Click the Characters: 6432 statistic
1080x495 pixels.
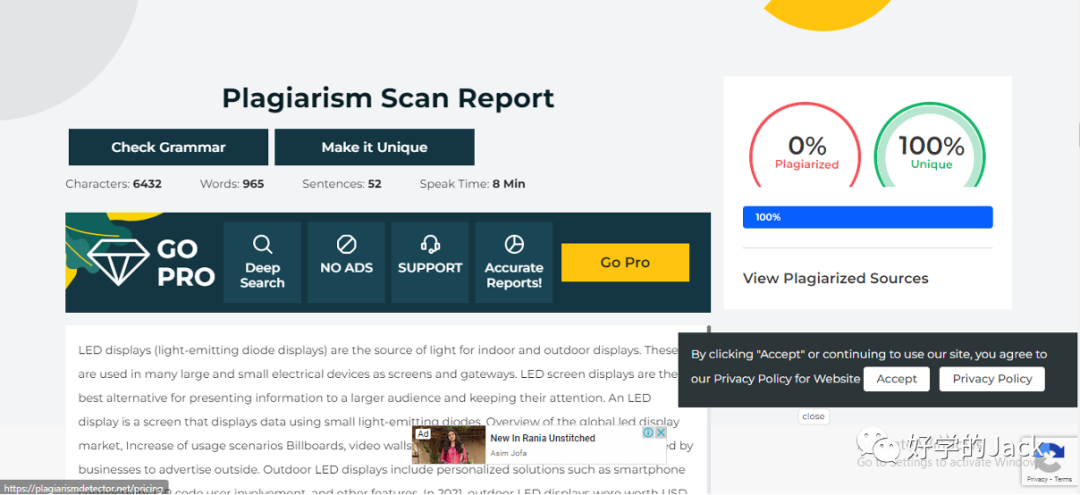pyautogui.click(x=114, y=184)
